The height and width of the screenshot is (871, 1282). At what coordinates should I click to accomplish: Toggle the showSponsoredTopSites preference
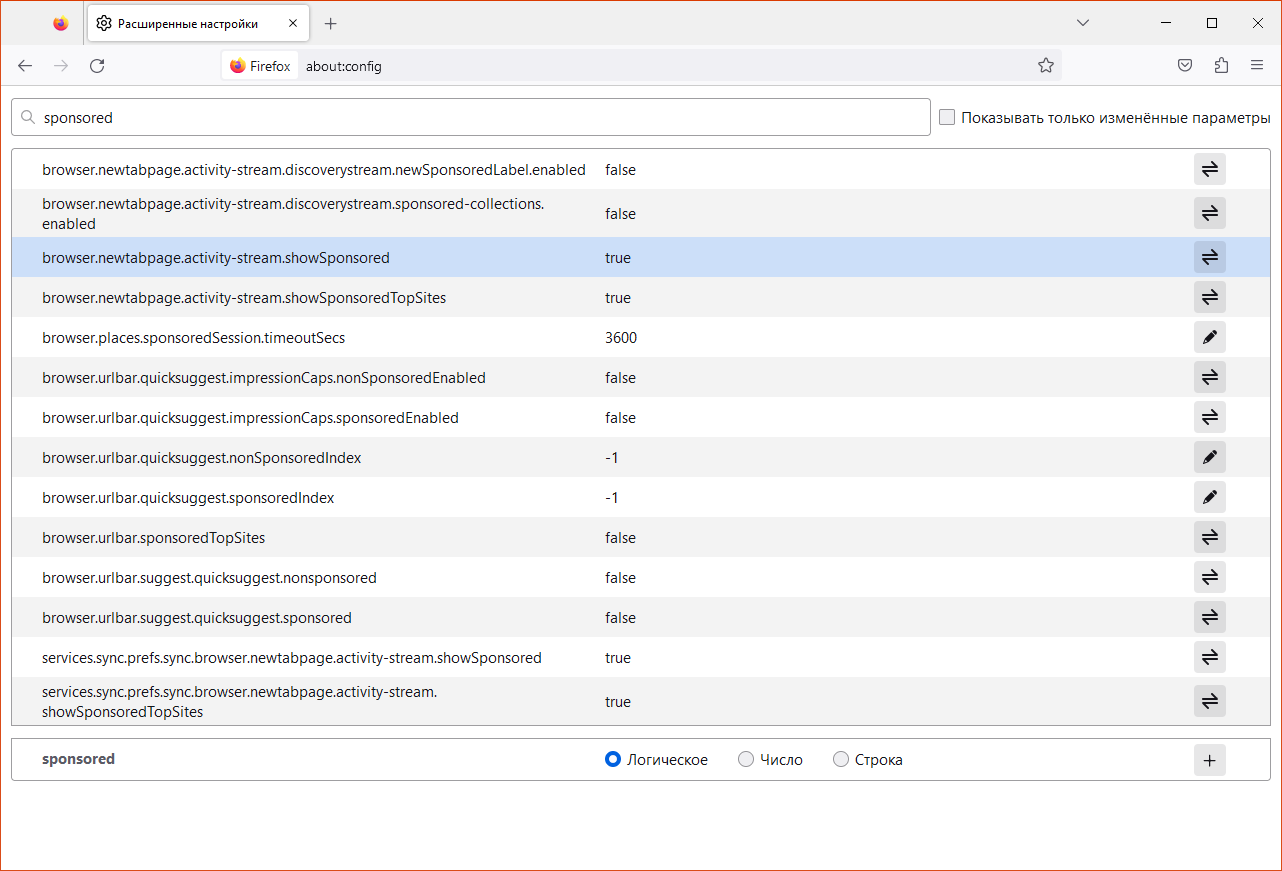pos(1209,298)
